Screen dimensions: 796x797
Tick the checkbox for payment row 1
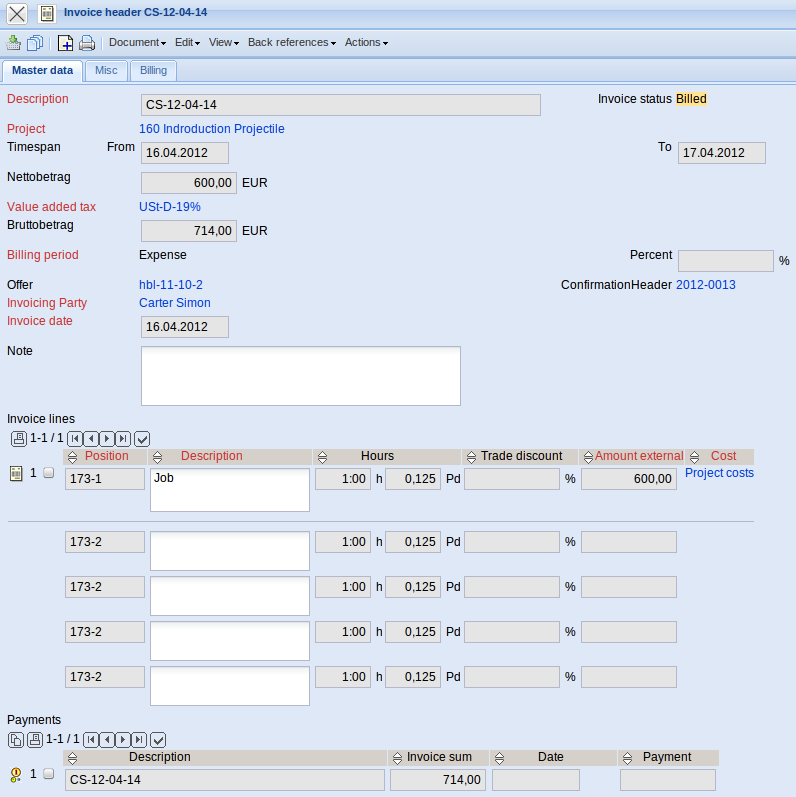point(49,774)
